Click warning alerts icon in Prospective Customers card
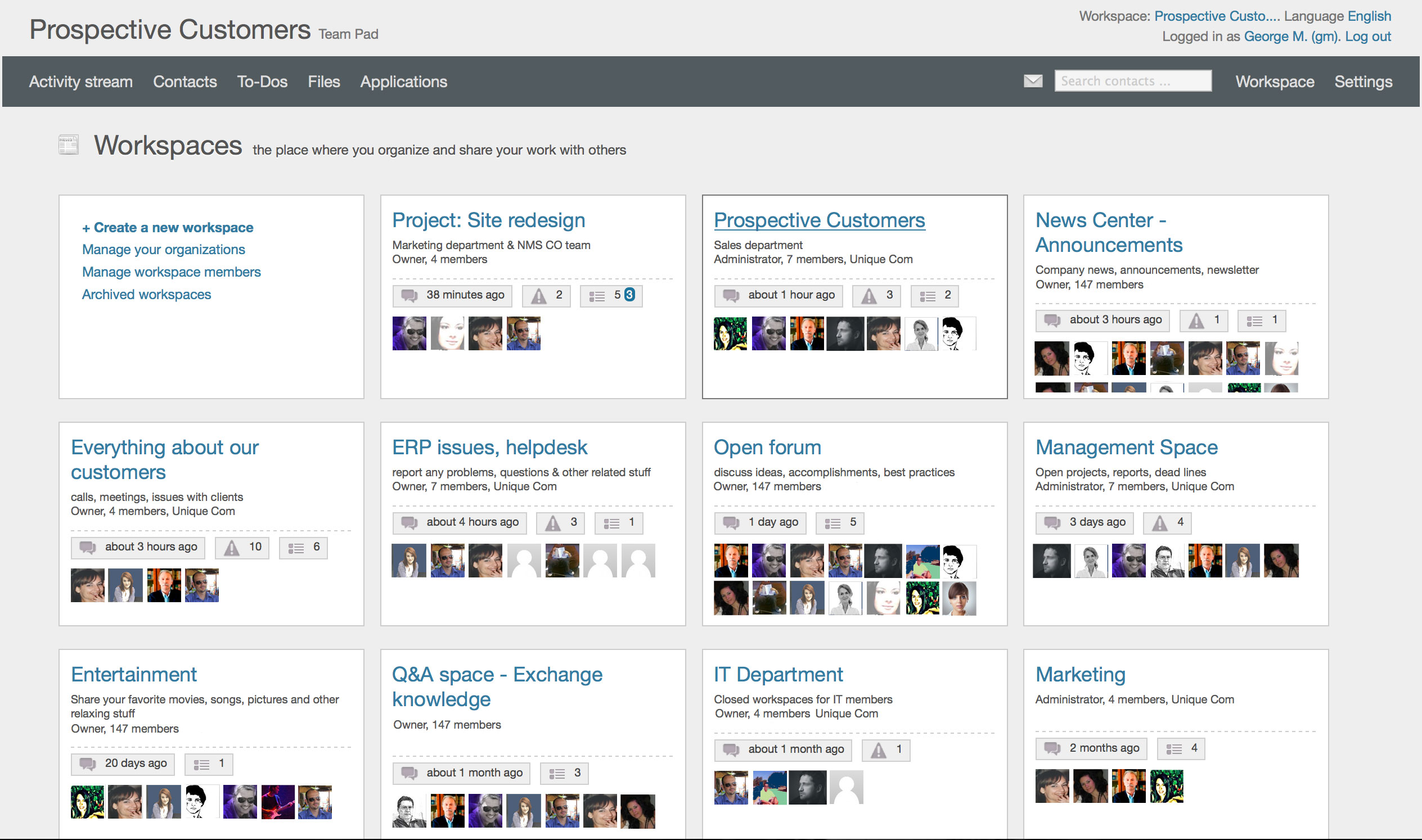Viewport: 1422px width, 840px height. (x=868, y=296)
